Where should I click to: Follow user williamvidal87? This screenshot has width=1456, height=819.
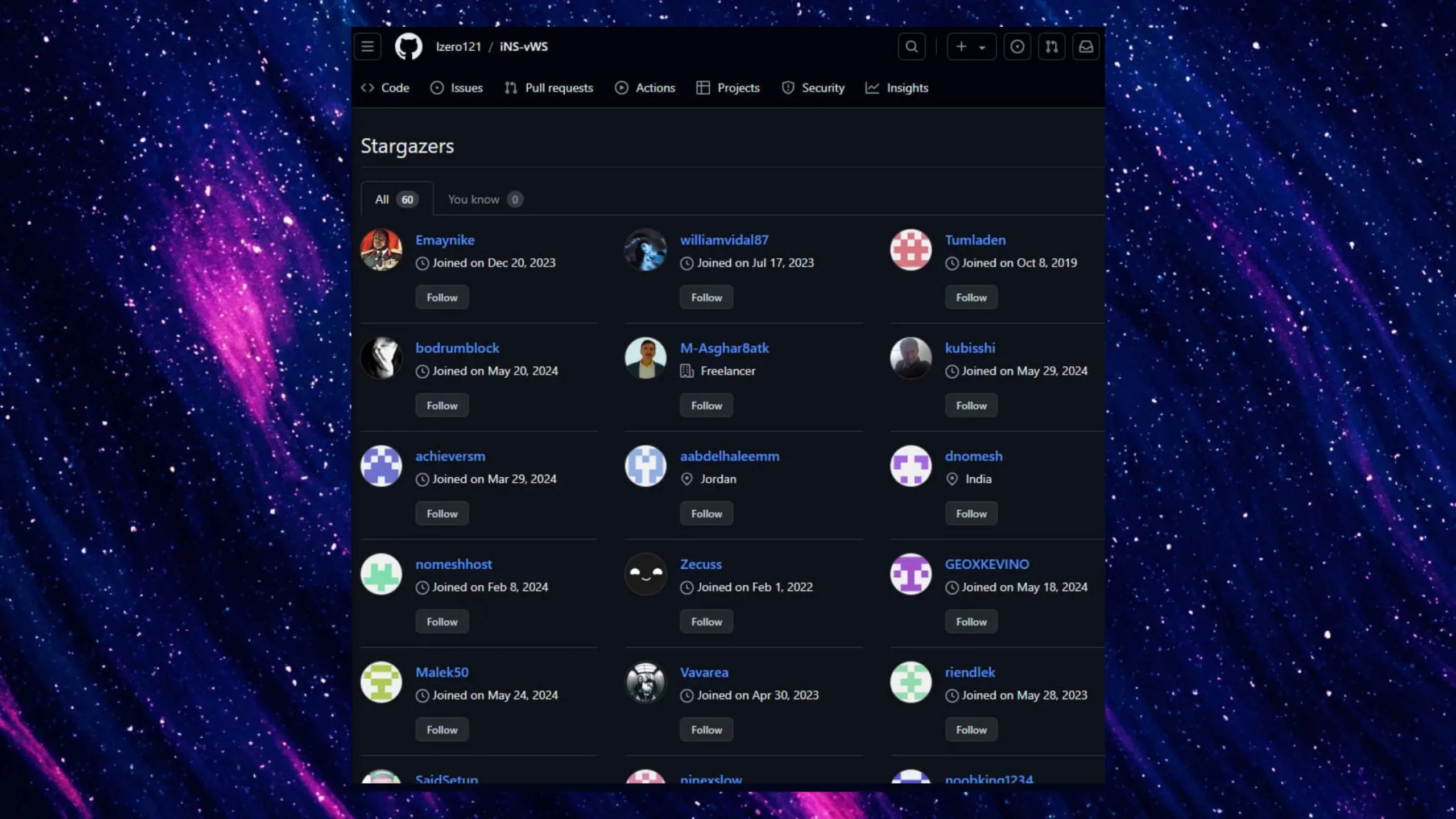[706, 297]
